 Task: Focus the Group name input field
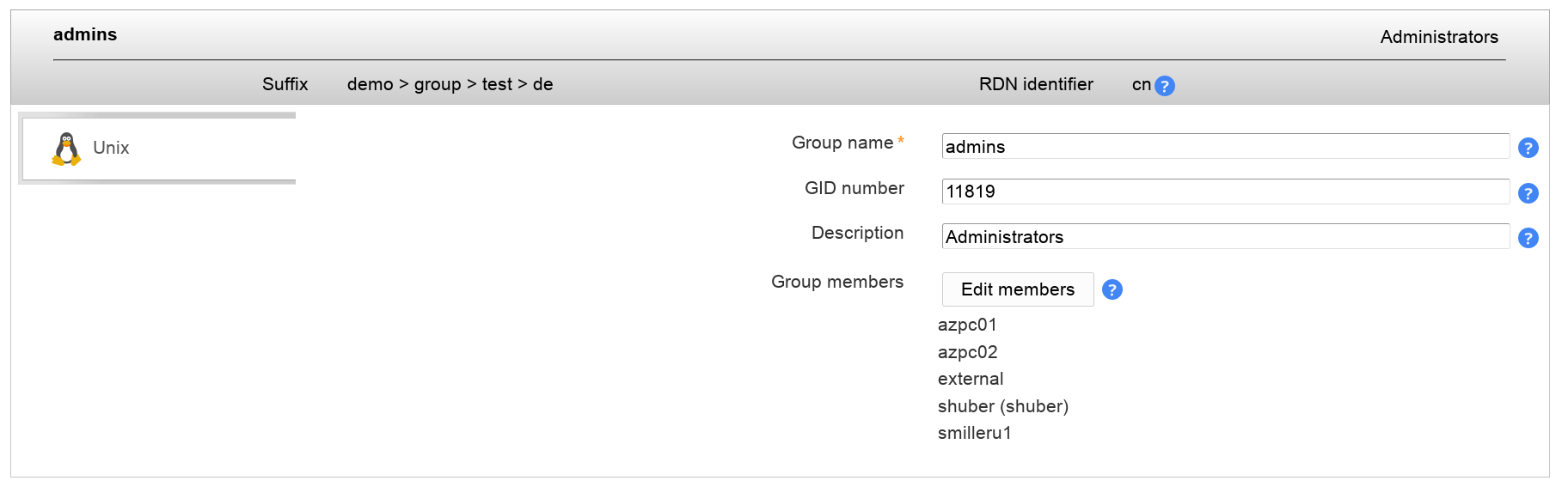click(1224, 147)
